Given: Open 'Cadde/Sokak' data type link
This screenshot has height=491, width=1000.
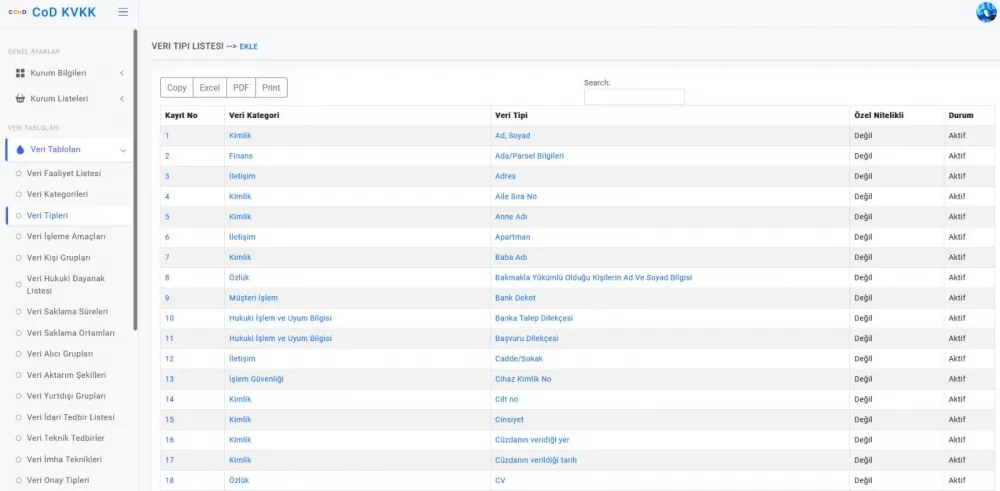Looking at the screenshot, I should click(x=519, y=359).
